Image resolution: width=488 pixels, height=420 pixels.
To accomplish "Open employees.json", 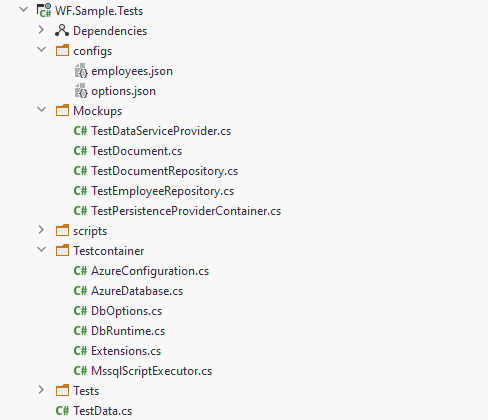I will pyautogui.click(x=132, y=71).
